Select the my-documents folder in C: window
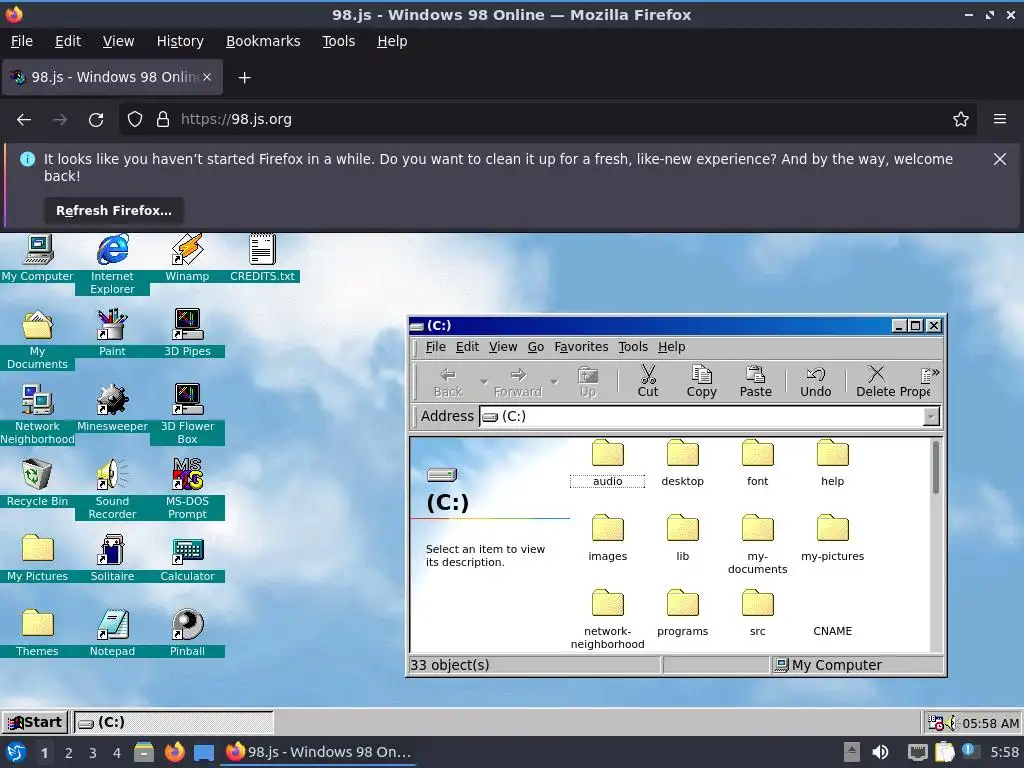Image resolution: width=1024 pixels, height=768 pixels. (x=758, y=544)
